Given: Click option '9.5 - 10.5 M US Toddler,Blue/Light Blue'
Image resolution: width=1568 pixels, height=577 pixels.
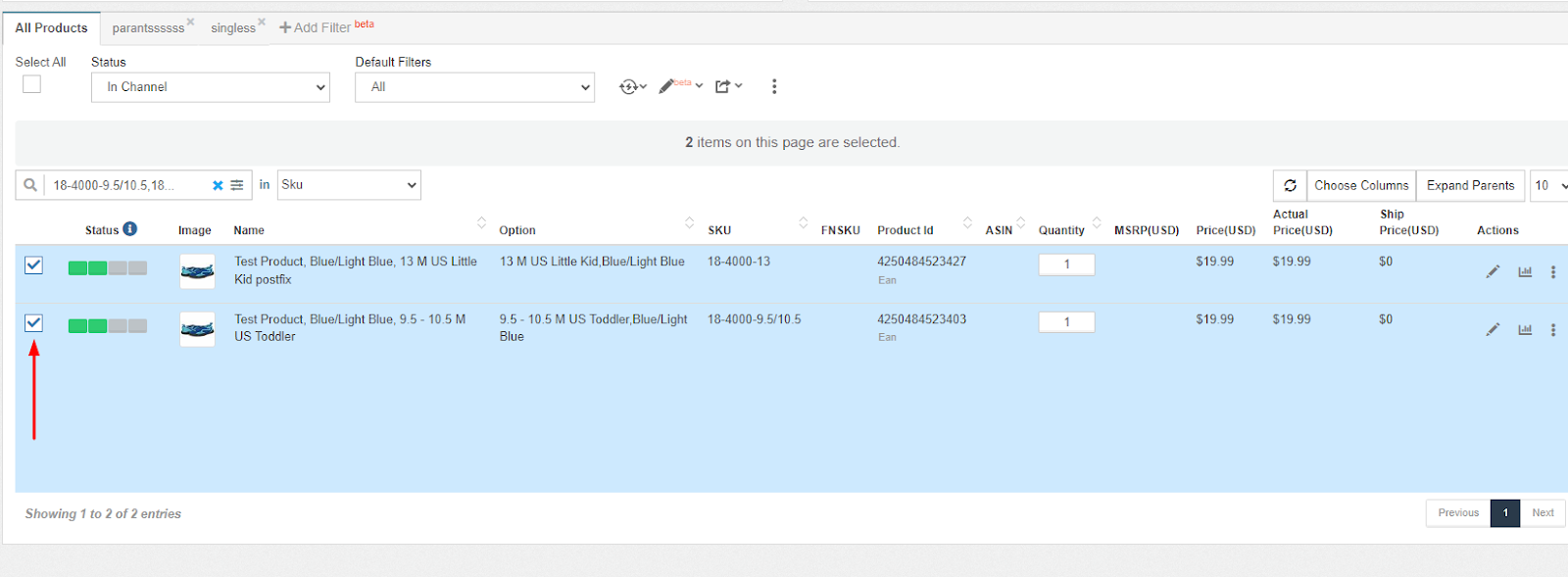Looking at the screenshot, I should (594, 327).
